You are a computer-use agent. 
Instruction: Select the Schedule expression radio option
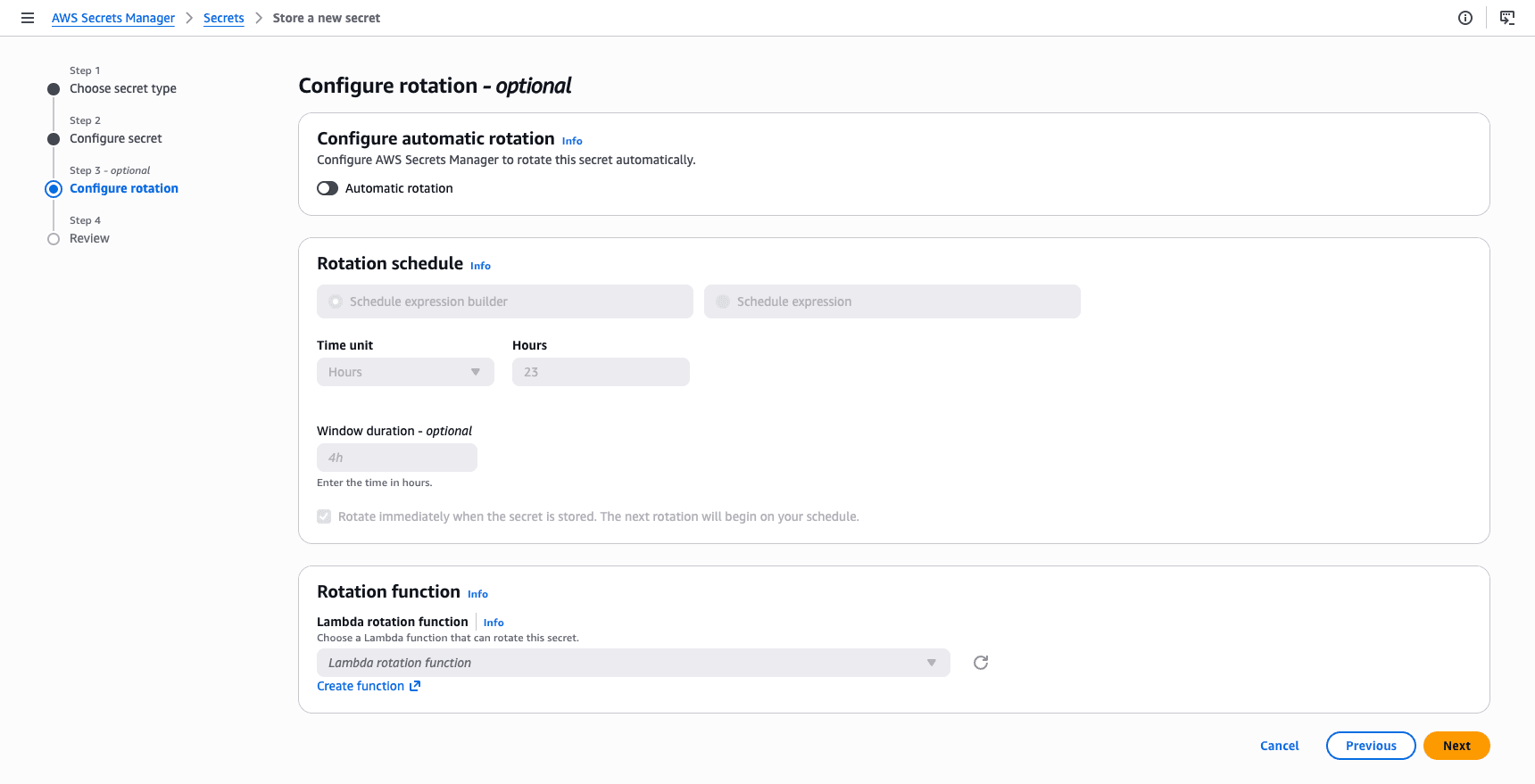892,301
